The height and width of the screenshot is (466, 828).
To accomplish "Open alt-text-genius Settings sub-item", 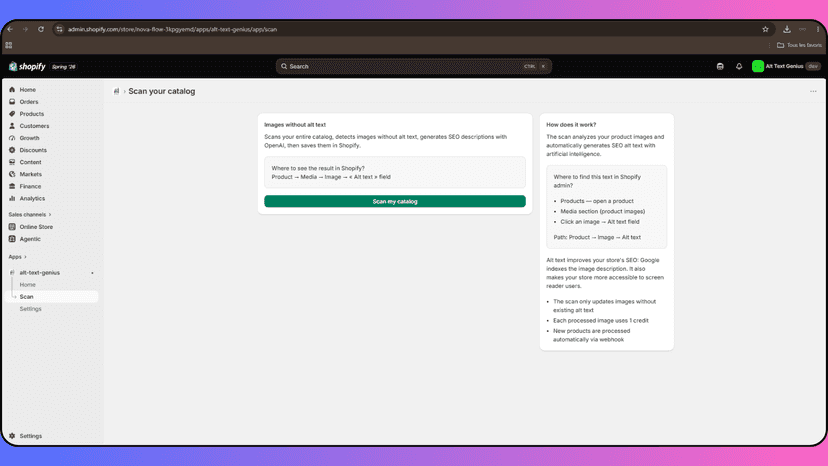I will (30, 309).
